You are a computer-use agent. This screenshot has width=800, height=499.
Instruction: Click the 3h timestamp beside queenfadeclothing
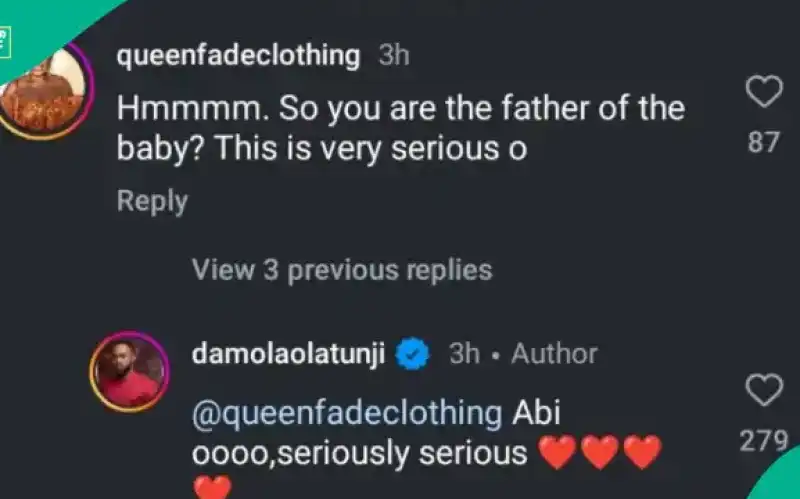(x=393, y=56)
